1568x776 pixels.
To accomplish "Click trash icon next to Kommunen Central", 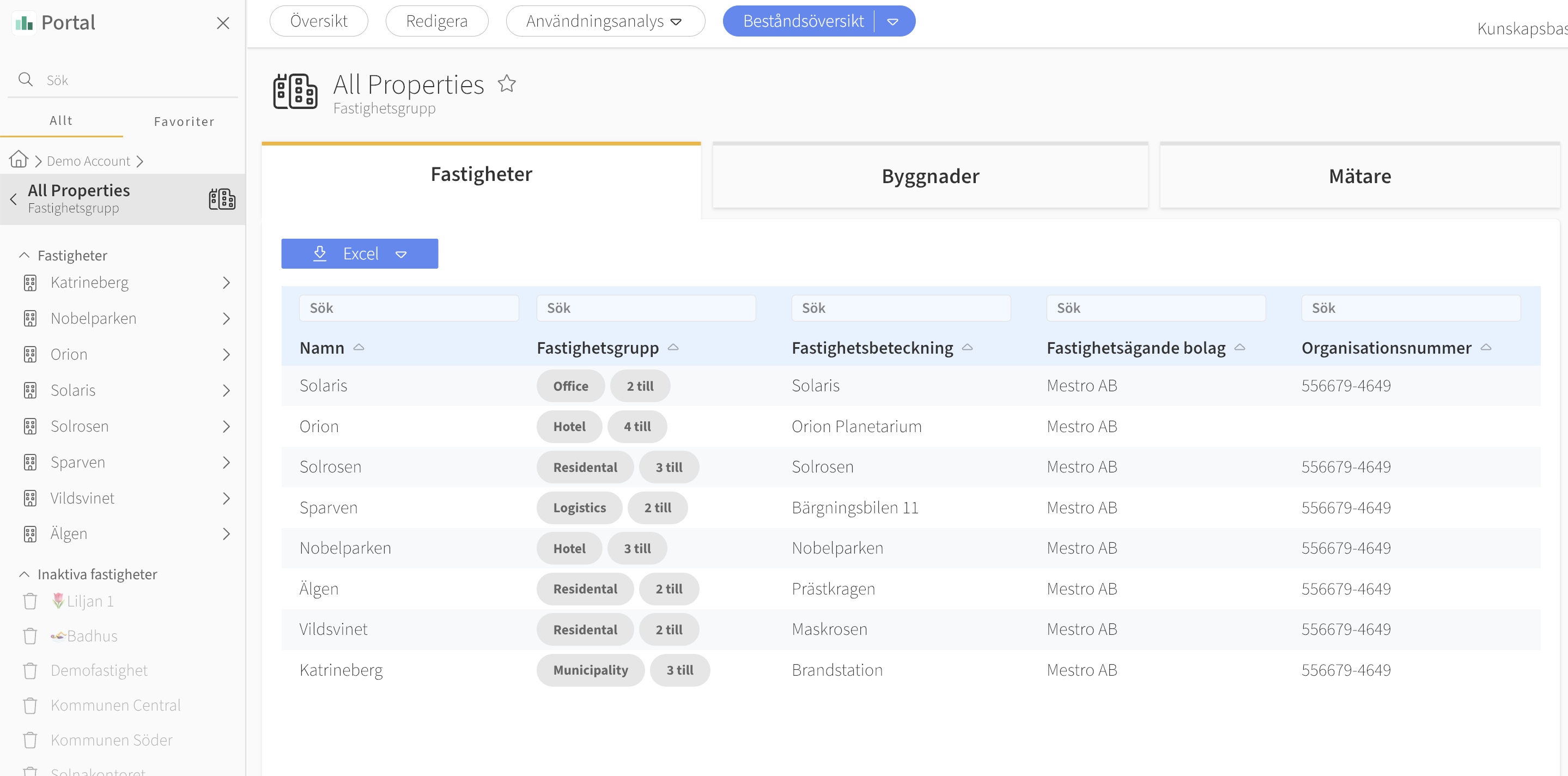I will (30, 705).
